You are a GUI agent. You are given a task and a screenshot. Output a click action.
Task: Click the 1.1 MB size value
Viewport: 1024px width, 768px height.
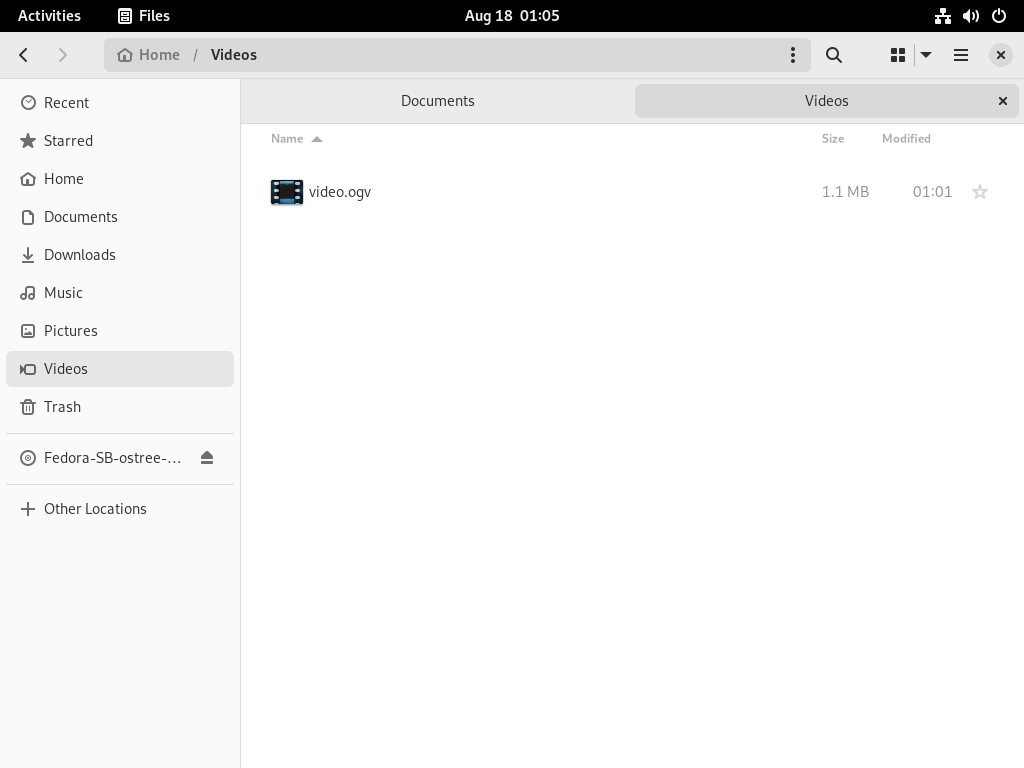[845, 191]
